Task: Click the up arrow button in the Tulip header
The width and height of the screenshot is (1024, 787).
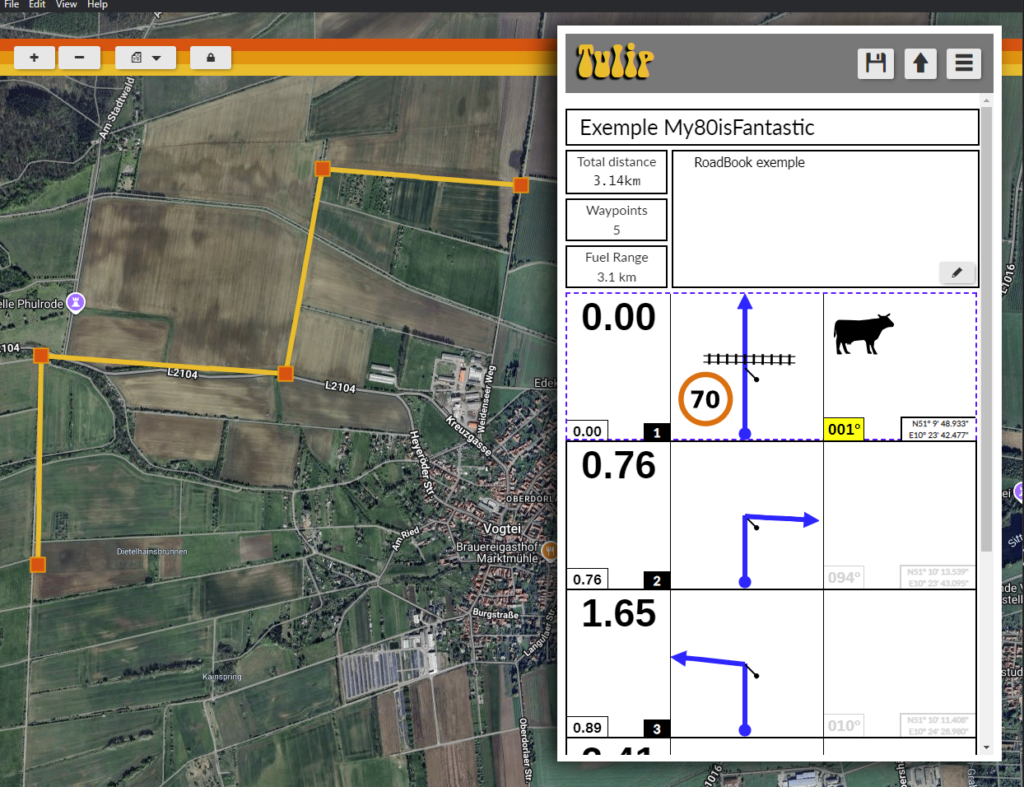Action: coord(920,64)
